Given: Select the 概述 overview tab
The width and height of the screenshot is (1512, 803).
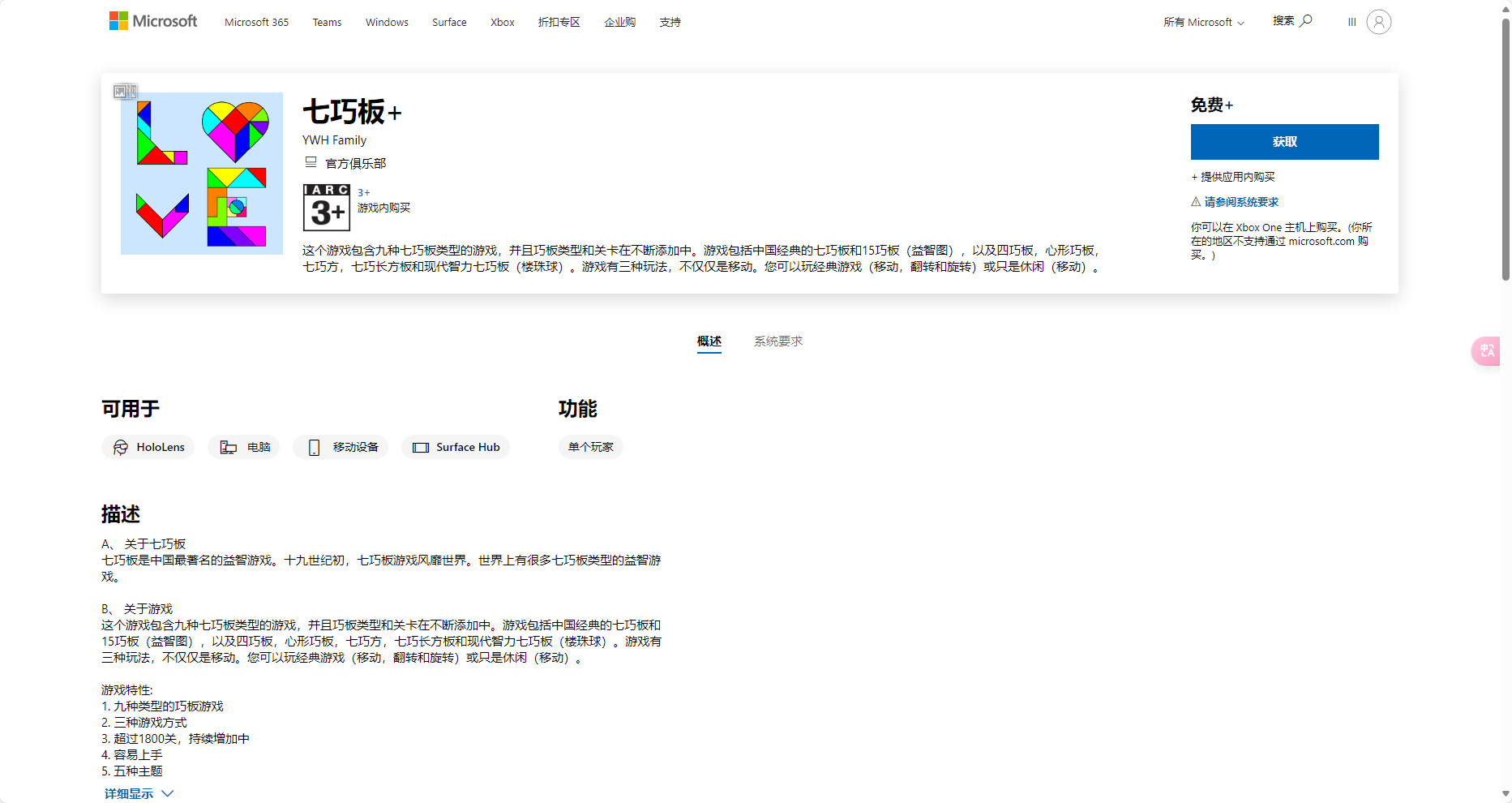Looking at the screenshot, I should pos(709,341).
